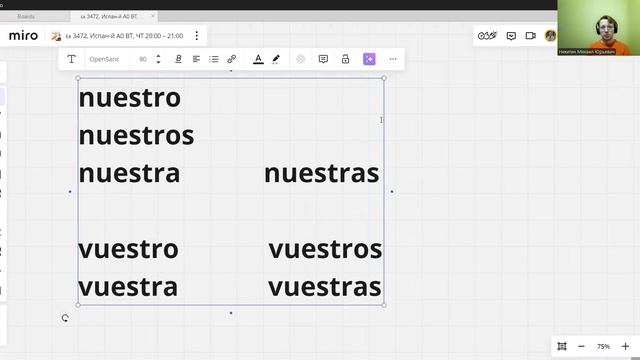Click the word vuestra
The width and height of the screenshot is (640, 360).
tap(128, 287)
